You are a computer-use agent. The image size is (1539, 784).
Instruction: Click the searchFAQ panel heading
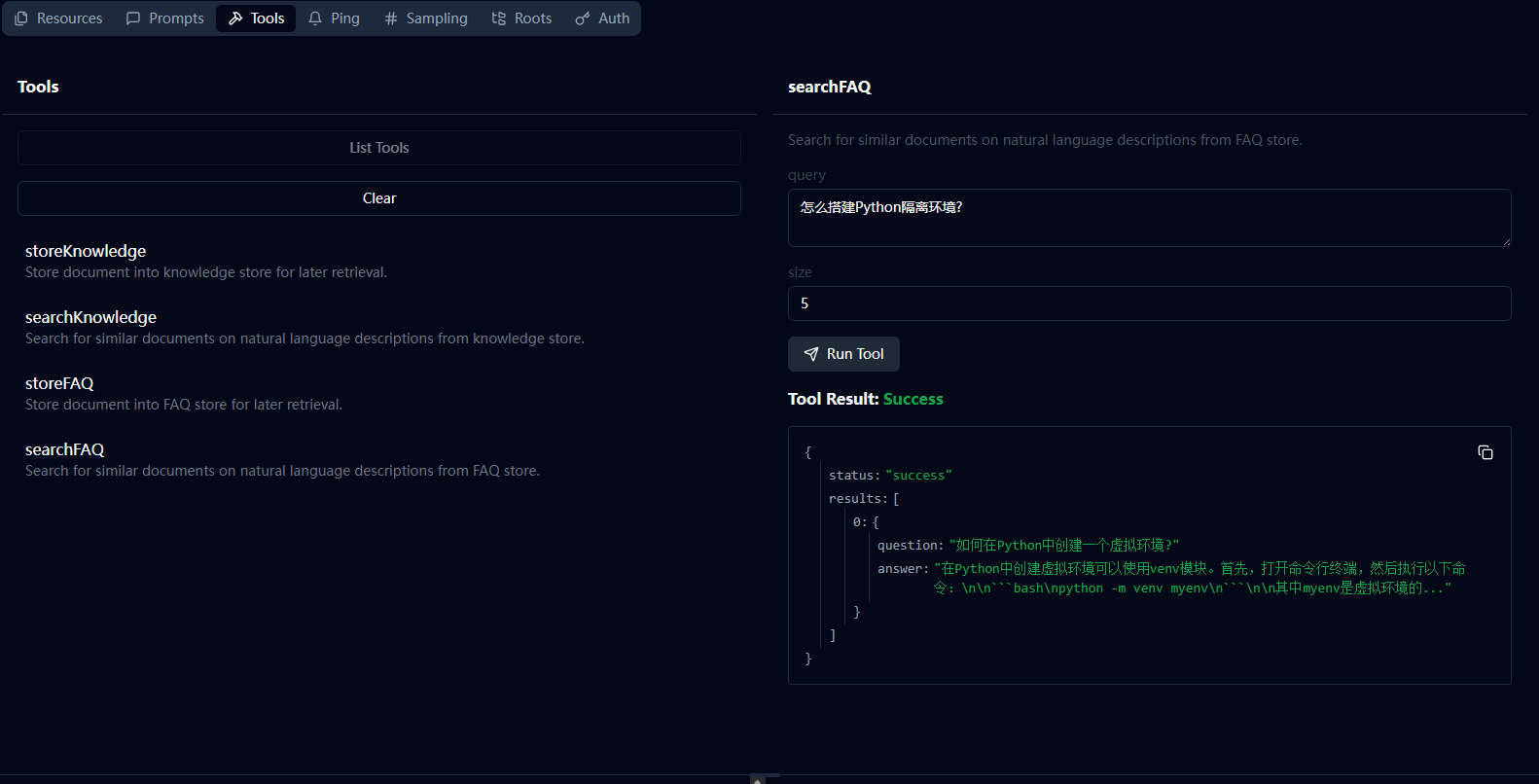[829, 87]
